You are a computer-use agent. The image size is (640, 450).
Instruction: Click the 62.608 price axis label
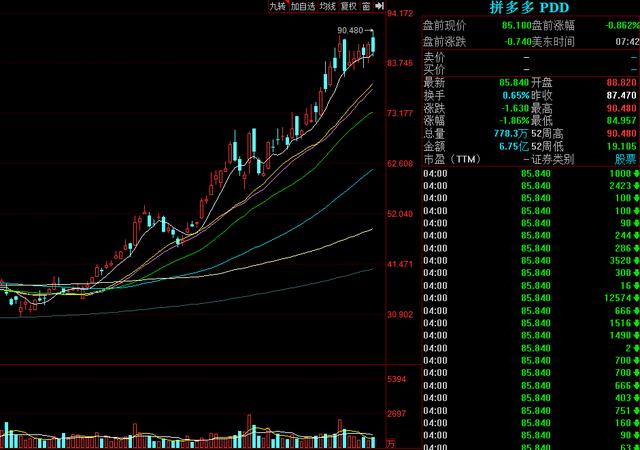[400, 164]
